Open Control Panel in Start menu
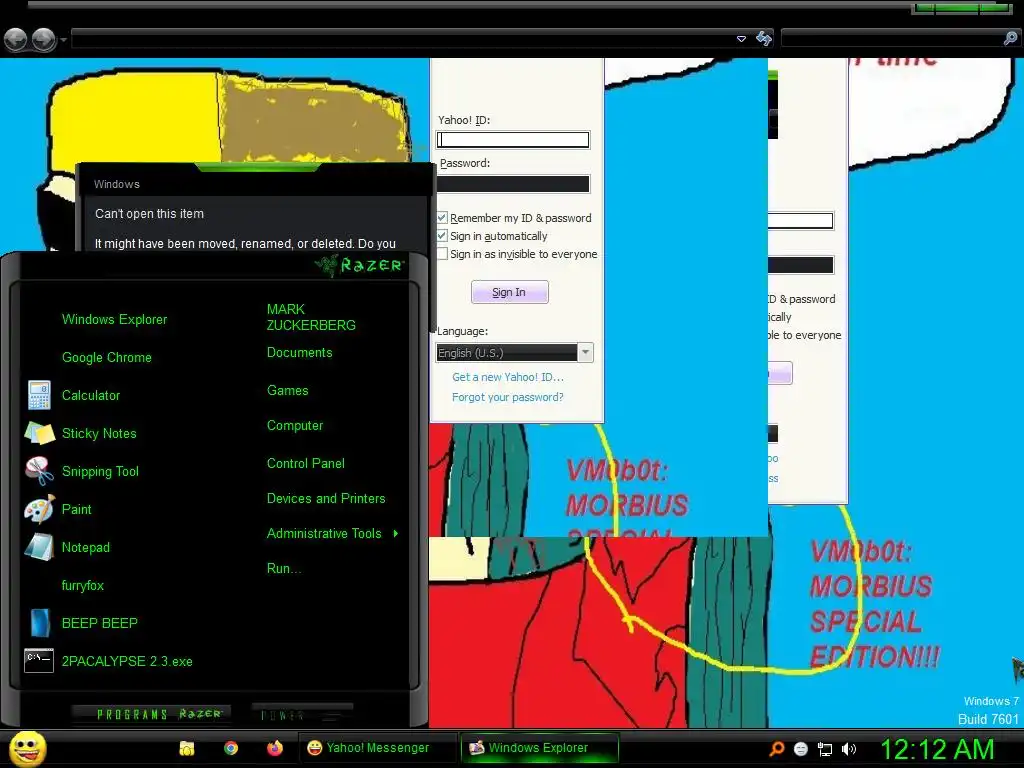Image resolution: width=1024 pixels, height=768 pixels. [x=306, y=464]
